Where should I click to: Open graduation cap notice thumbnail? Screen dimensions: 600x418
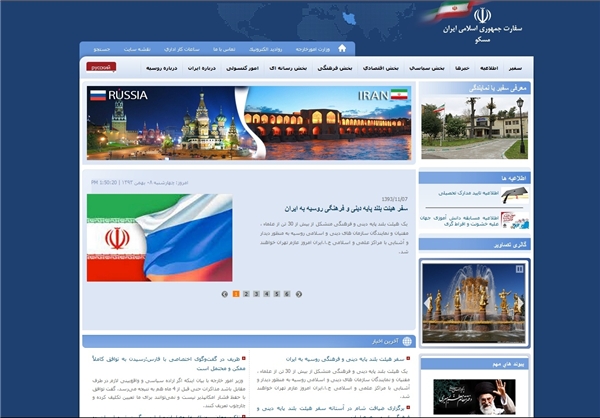click(x=515, y=195)
